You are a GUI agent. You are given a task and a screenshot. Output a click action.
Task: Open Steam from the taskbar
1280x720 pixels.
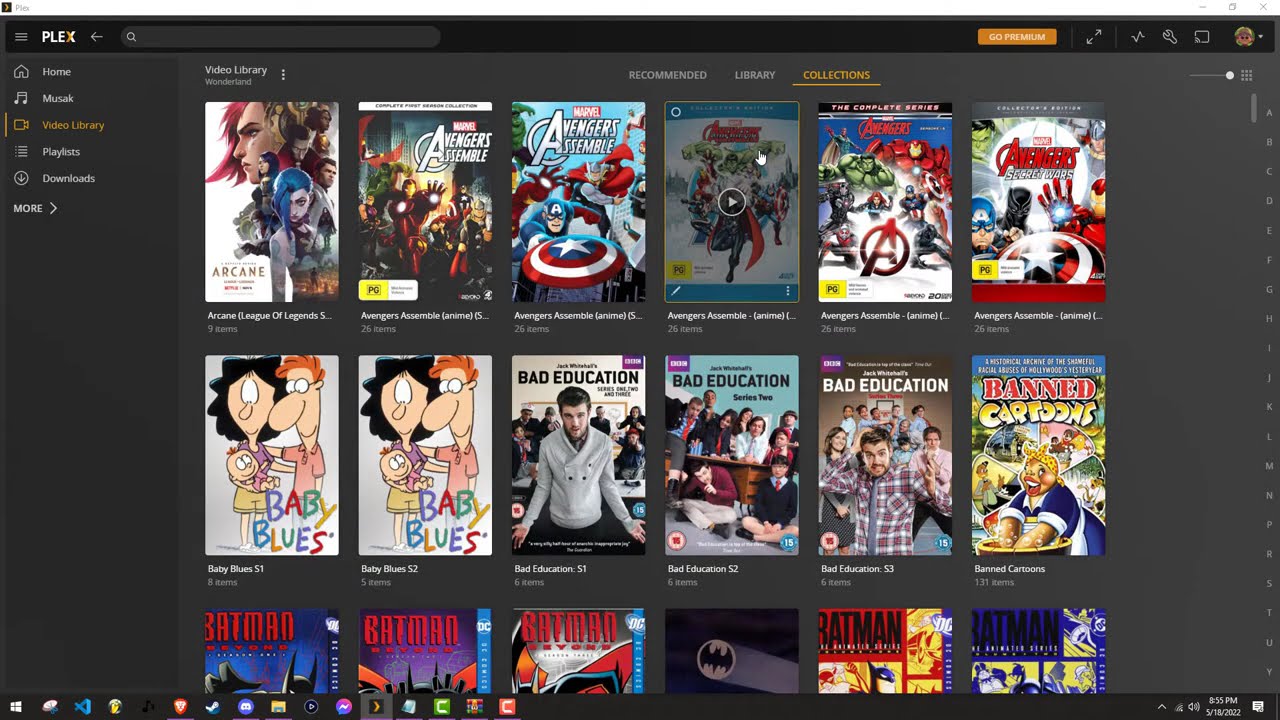pos(213,707)
